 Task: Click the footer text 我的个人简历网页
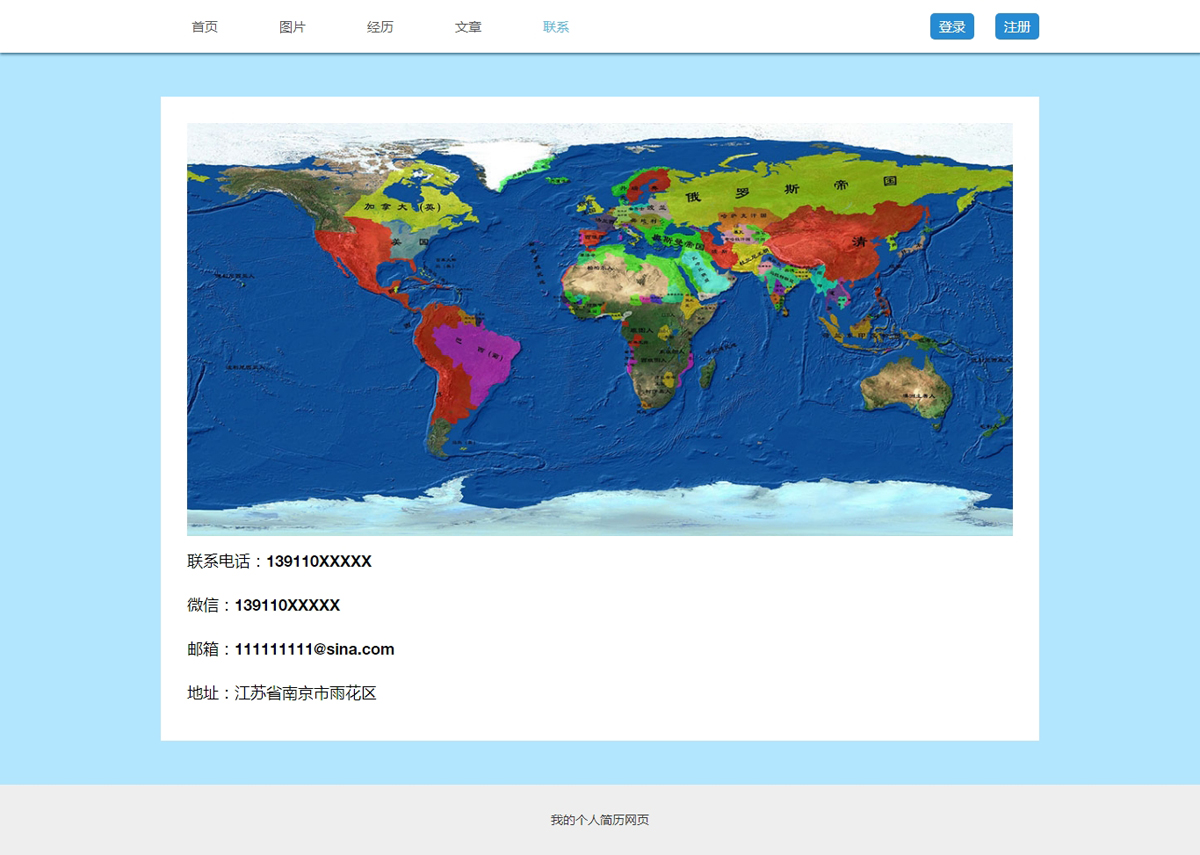pyautogui.click(x=600, y=820)
